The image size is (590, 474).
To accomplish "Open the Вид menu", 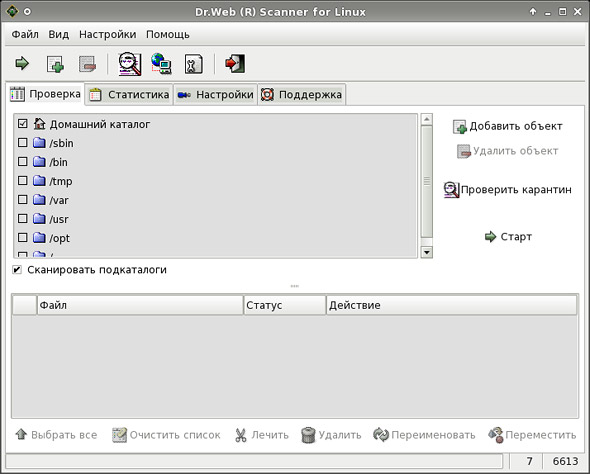I will (58, 34).
